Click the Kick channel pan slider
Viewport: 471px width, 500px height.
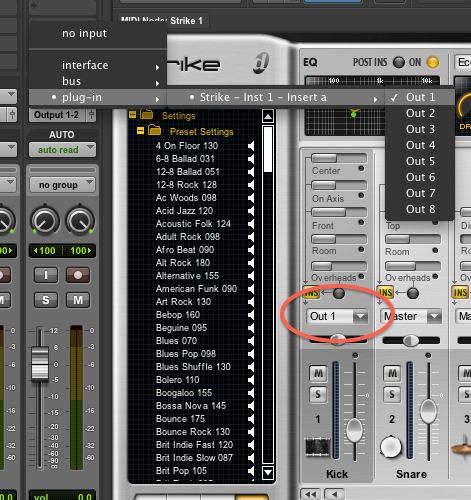338,339
